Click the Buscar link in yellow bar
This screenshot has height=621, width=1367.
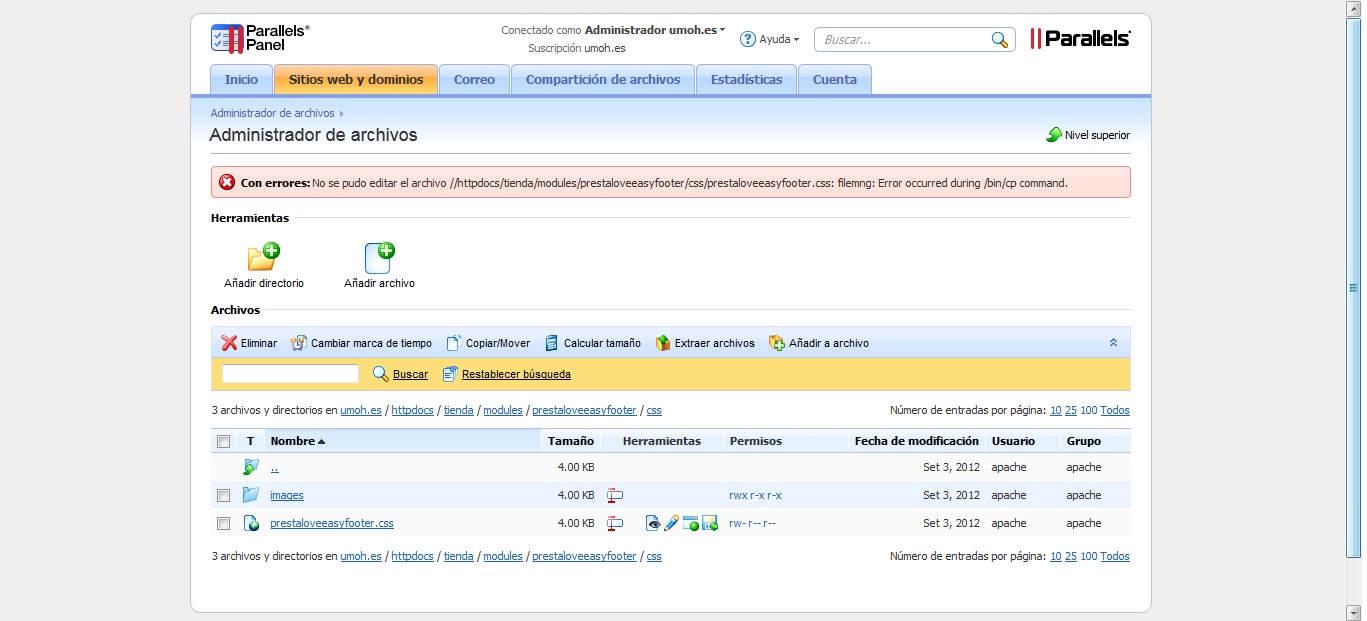tap(410, 374)
